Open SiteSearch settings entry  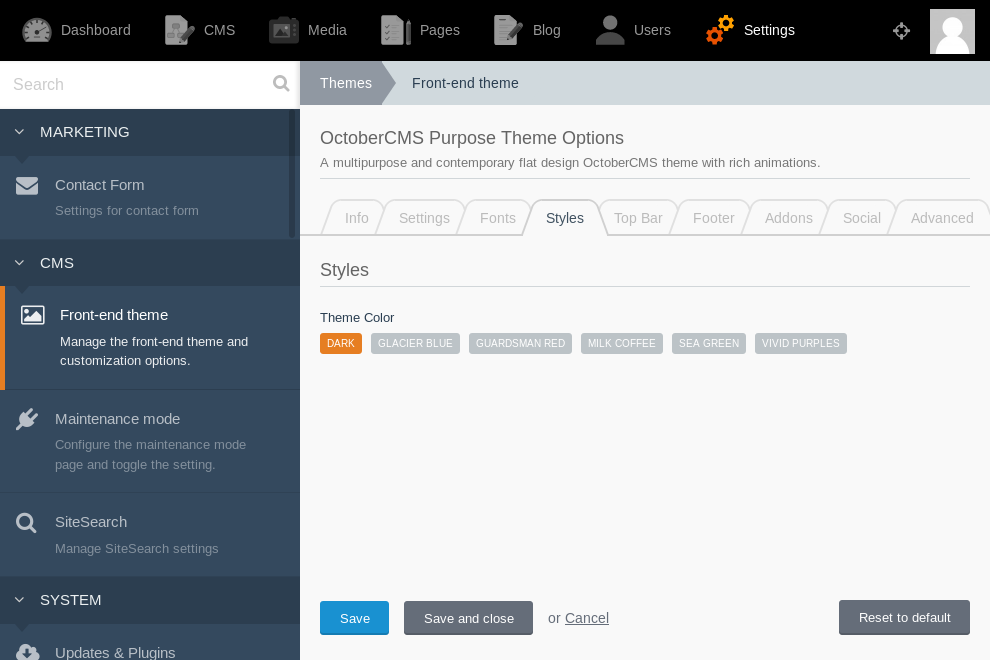tap(150, 535)
